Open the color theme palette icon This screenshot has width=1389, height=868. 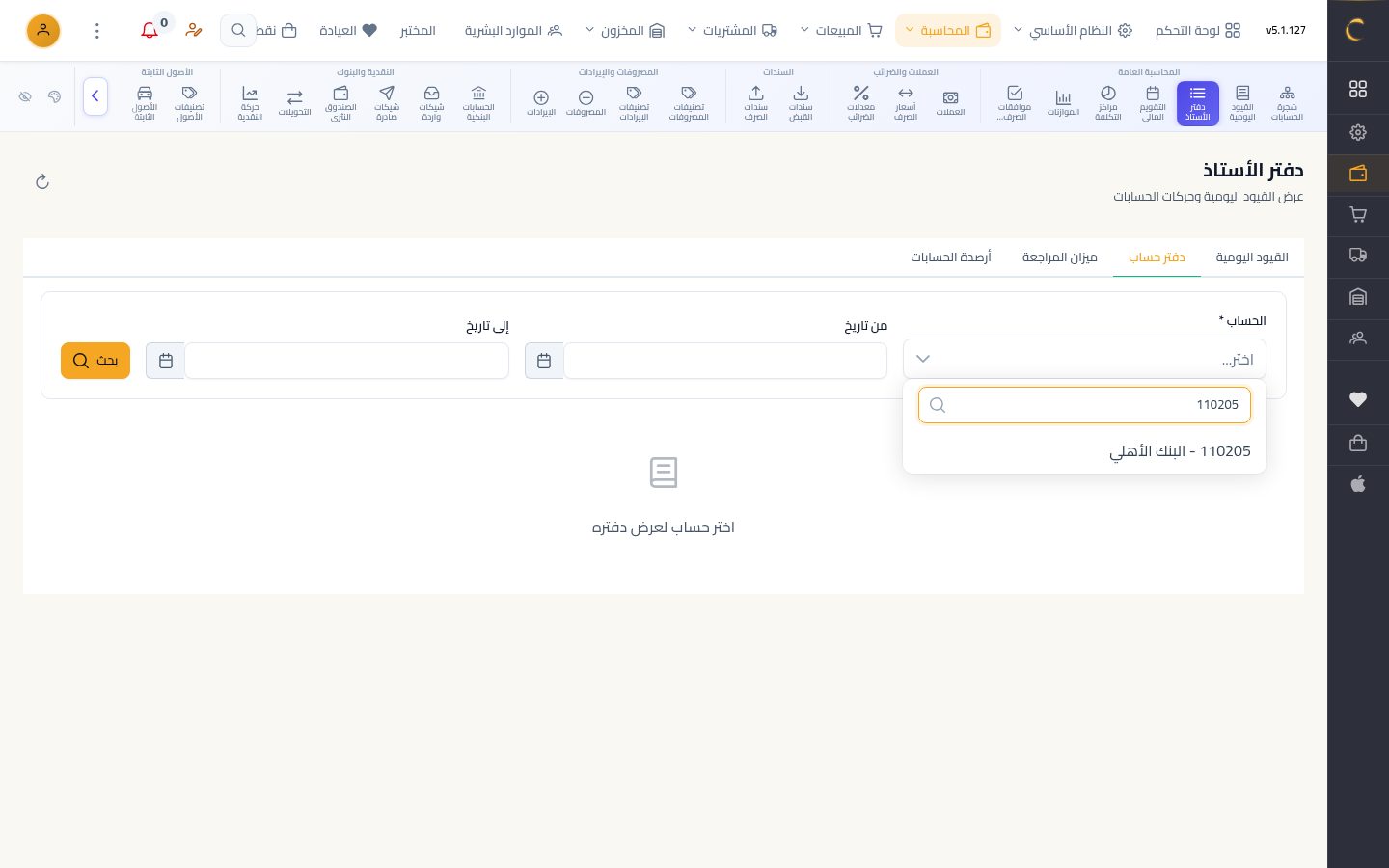54,96
